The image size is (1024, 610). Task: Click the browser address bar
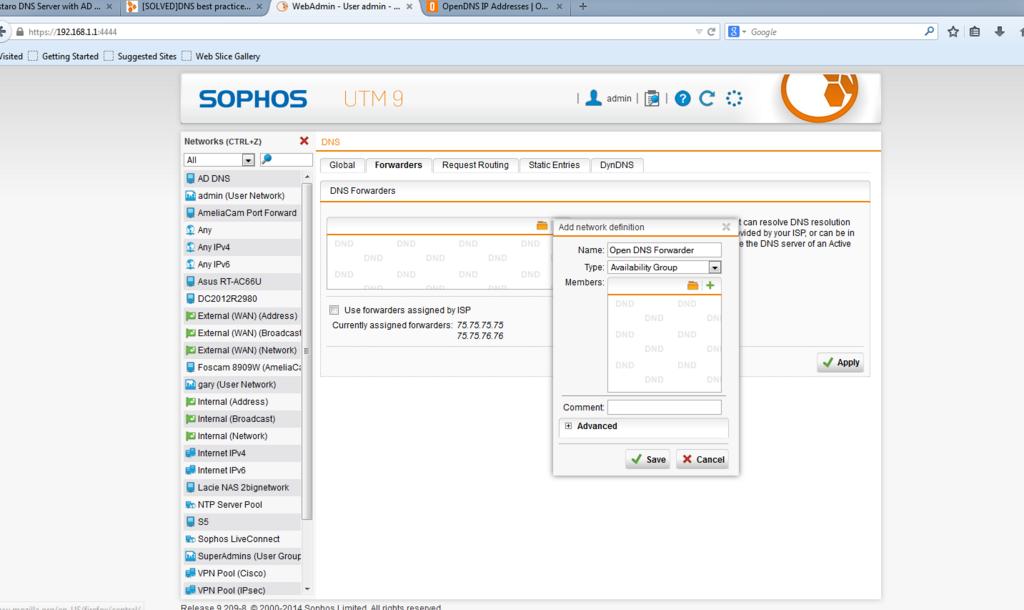(359, 31)
